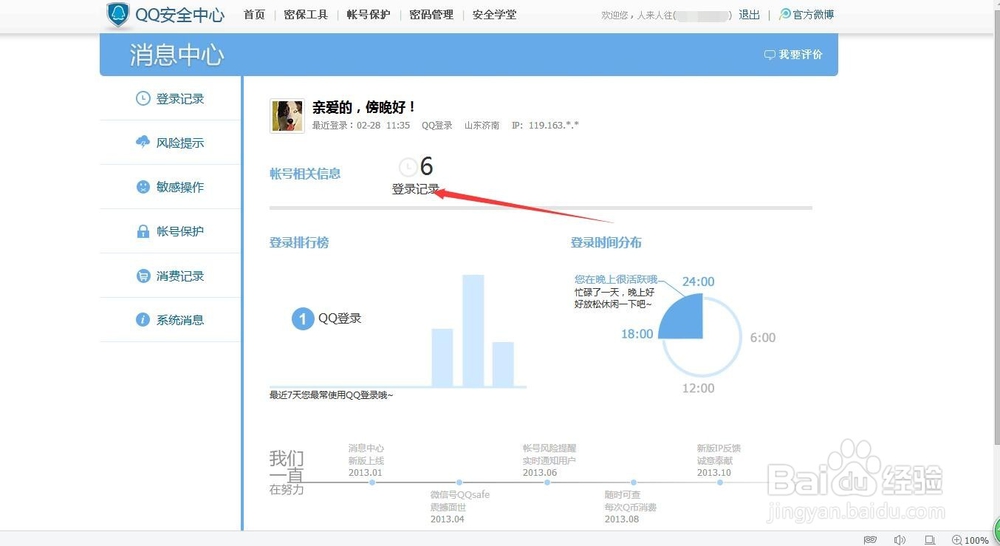Click the user avatar dog photo

tap(287, 115)
